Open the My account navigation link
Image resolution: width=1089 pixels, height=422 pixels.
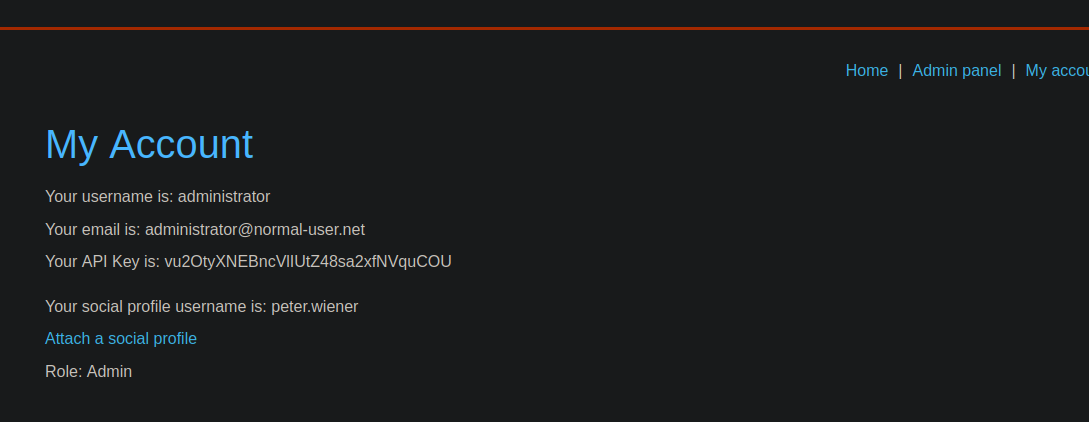(1056, 70)
